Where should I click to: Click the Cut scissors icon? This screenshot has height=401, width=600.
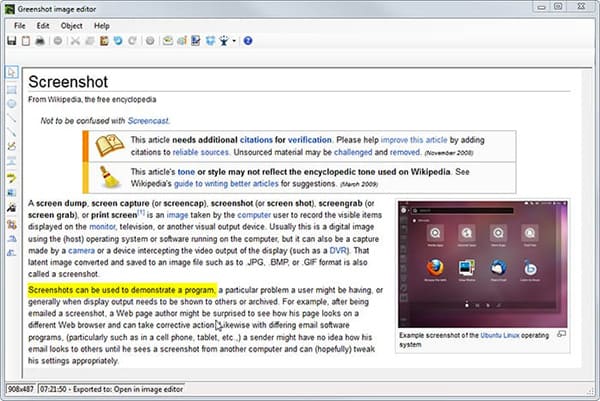(x=75, y=41)
